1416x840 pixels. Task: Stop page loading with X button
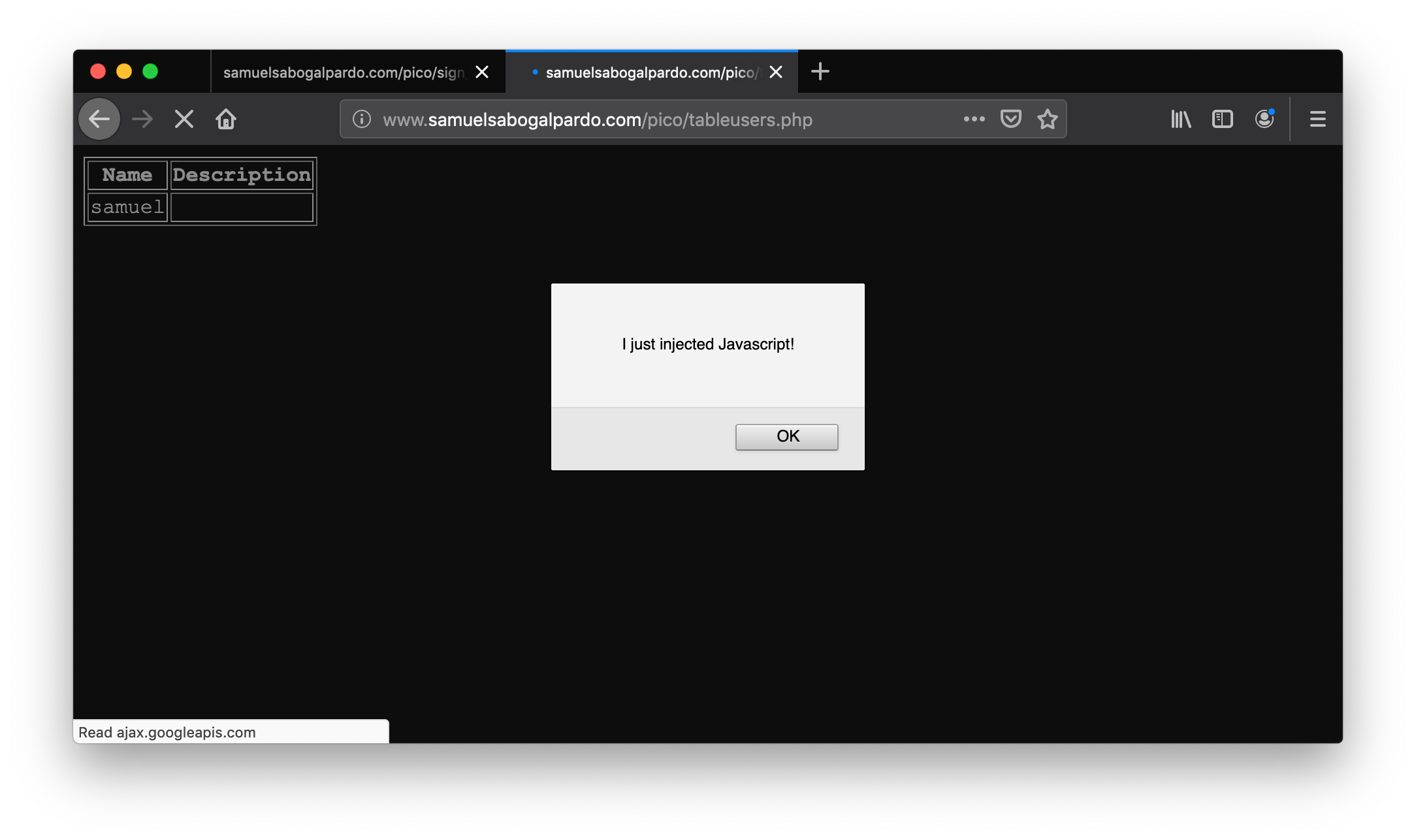[x=184, y=120]
